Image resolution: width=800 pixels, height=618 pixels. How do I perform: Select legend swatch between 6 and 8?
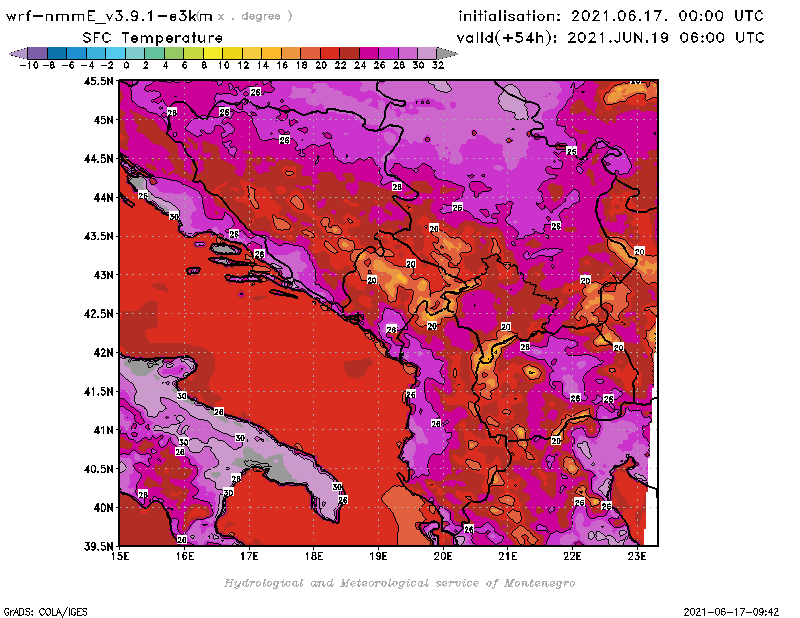click(x=193, y=53)
